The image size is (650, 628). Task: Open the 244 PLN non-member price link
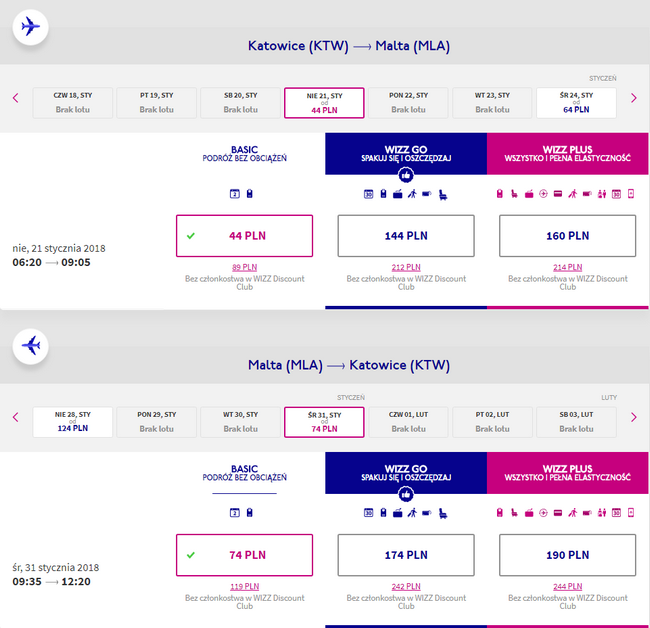[x=568, y=587]
